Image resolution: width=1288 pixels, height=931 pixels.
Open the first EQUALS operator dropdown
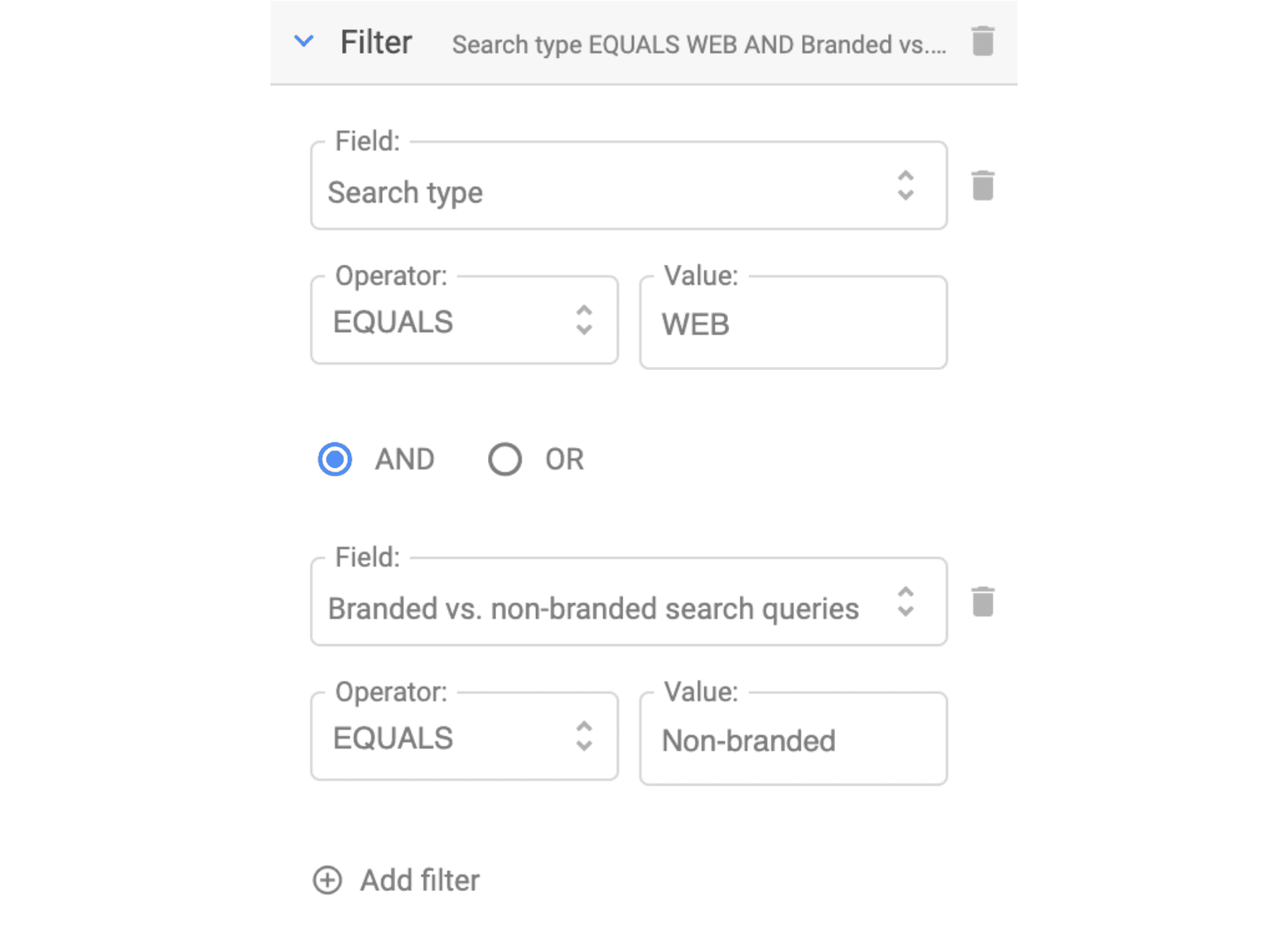464,320
